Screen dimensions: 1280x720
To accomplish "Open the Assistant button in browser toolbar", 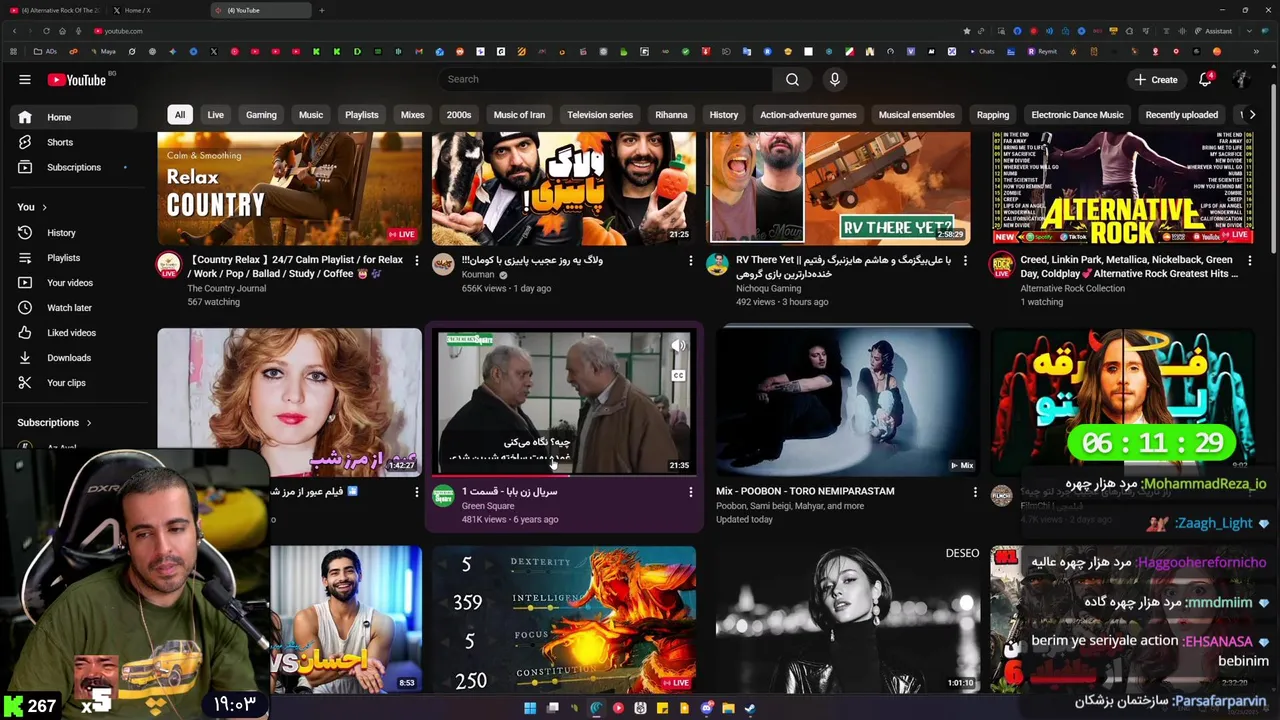I will 1213,31.
